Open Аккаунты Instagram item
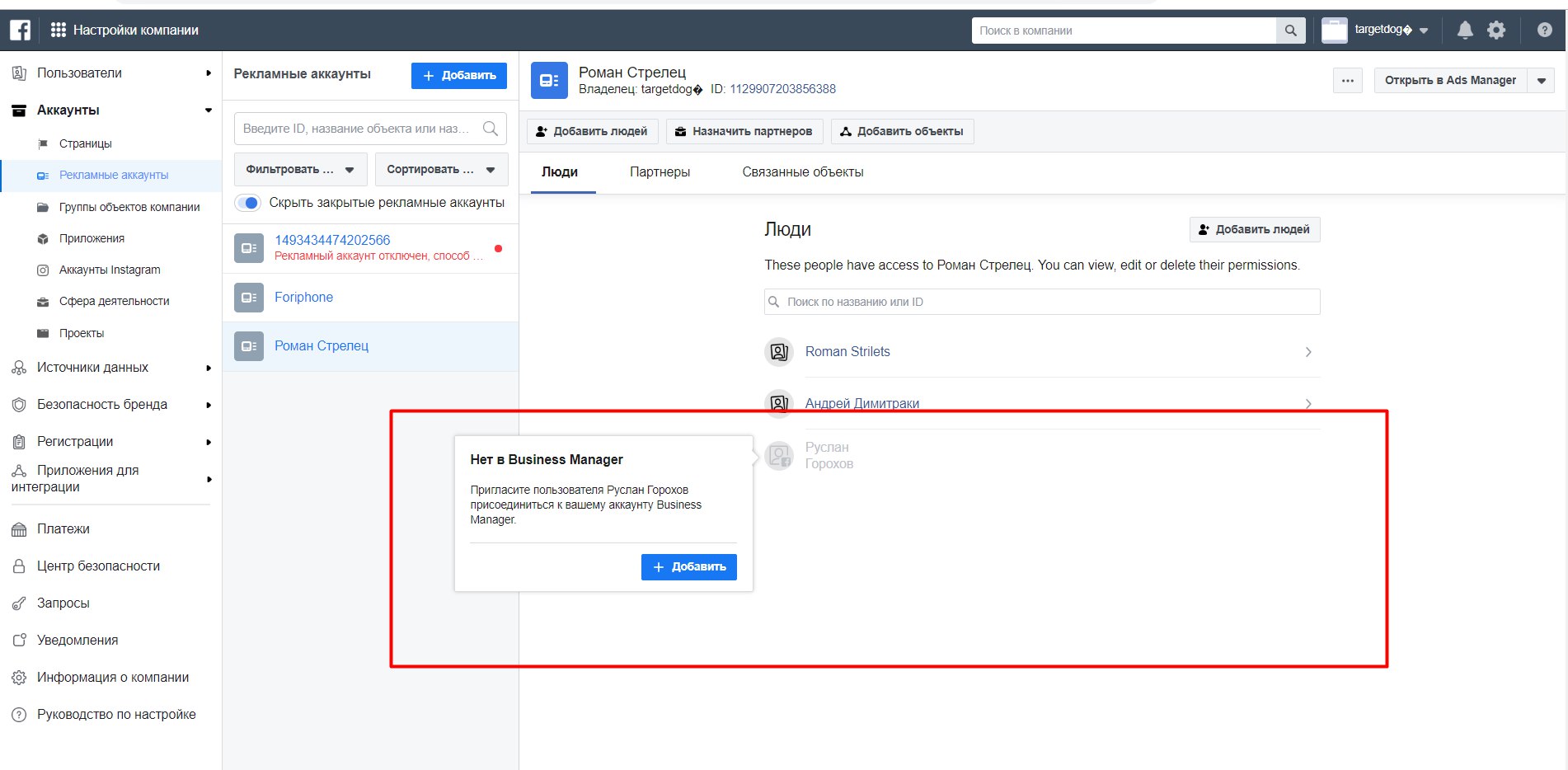The image size is (1568, 770). pos(110,270)
